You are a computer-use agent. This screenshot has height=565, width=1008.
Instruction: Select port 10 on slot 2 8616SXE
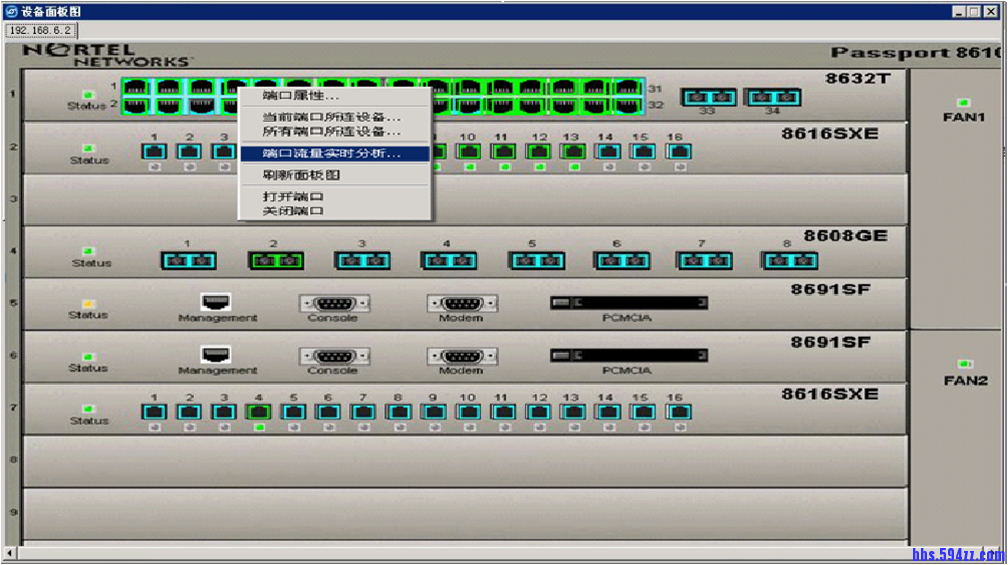click(x=469, y=152)
